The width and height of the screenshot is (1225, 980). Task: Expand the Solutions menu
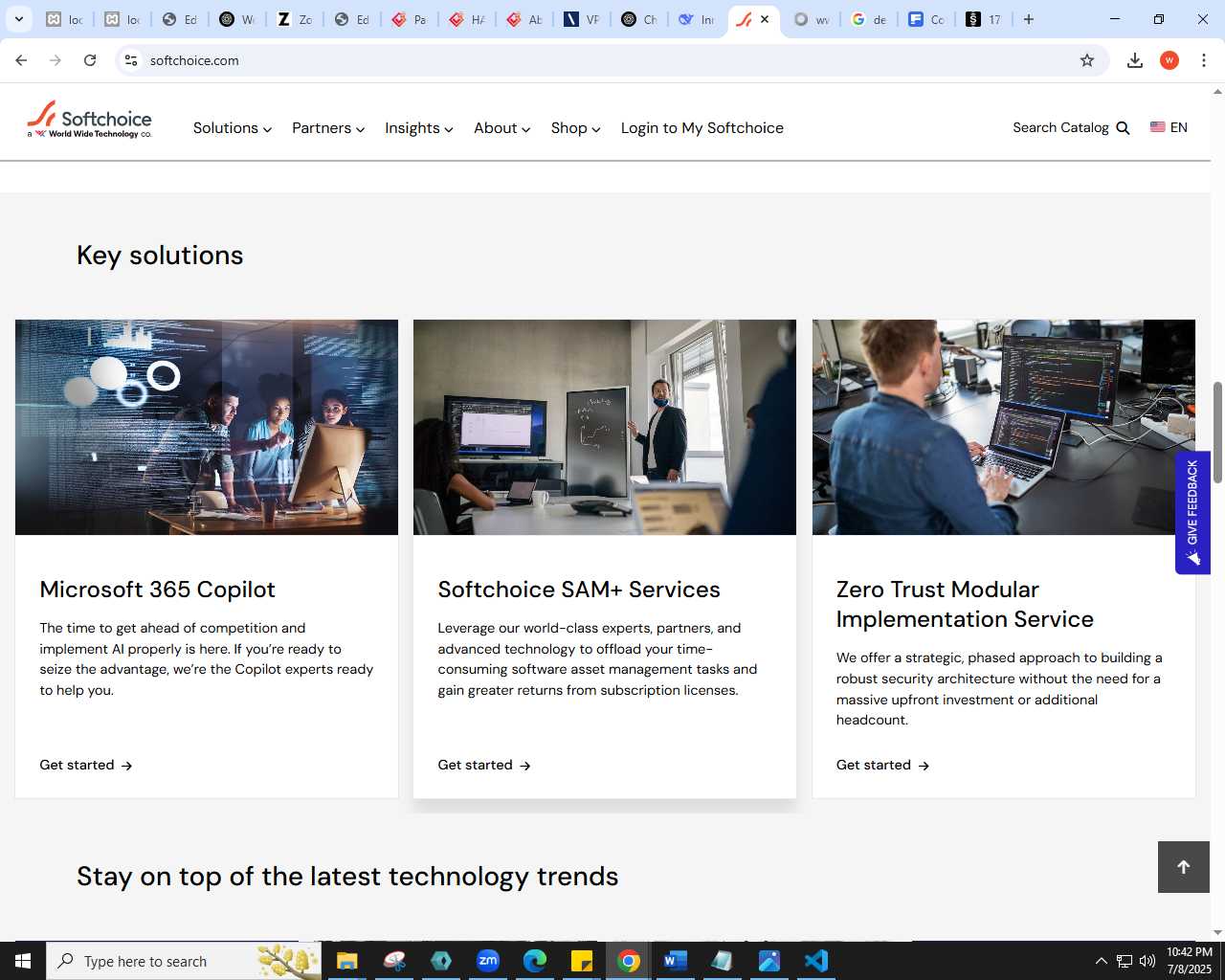(233, 128)
